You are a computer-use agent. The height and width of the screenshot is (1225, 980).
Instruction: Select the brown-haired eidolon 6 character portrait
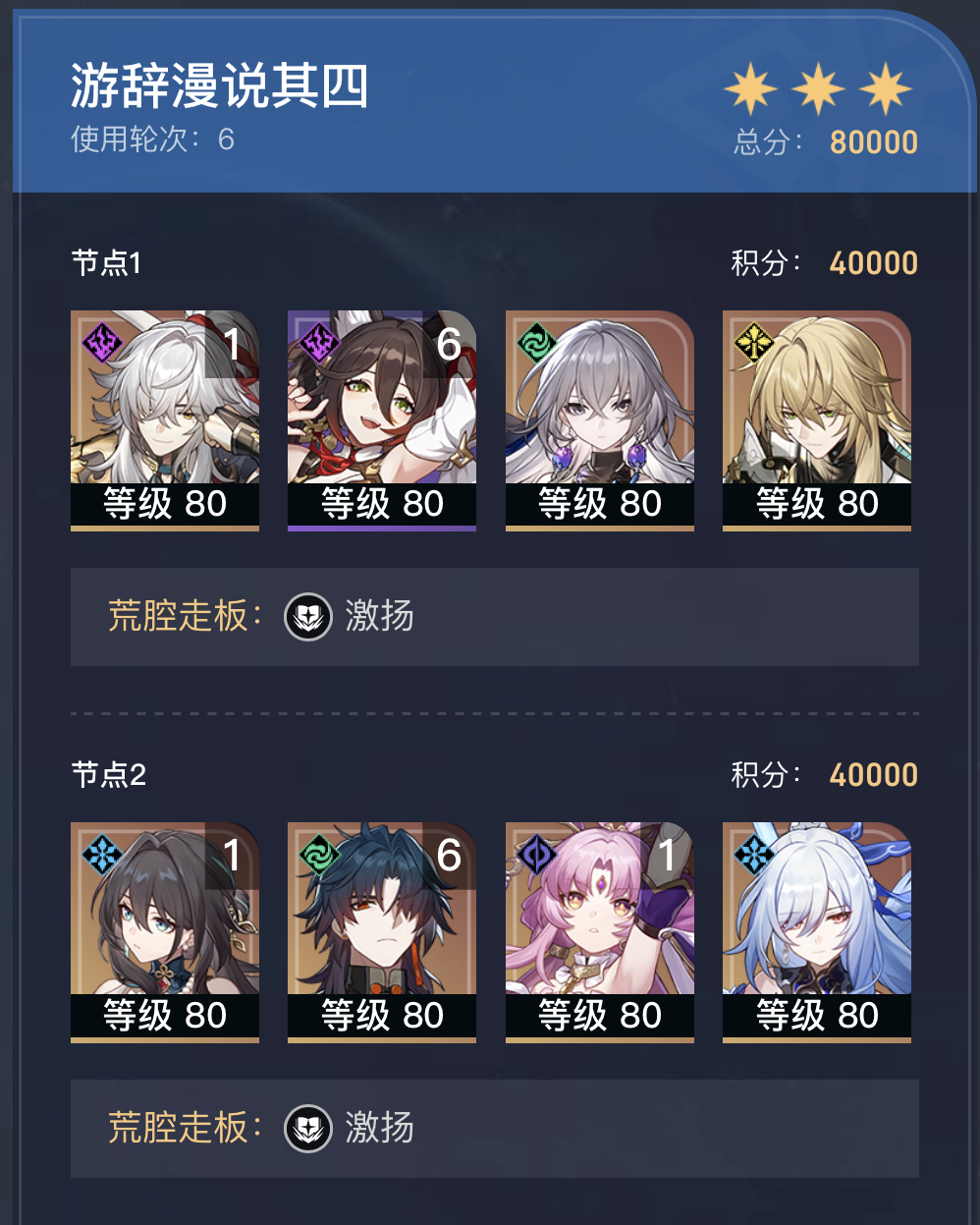click(x=382, y=420)
